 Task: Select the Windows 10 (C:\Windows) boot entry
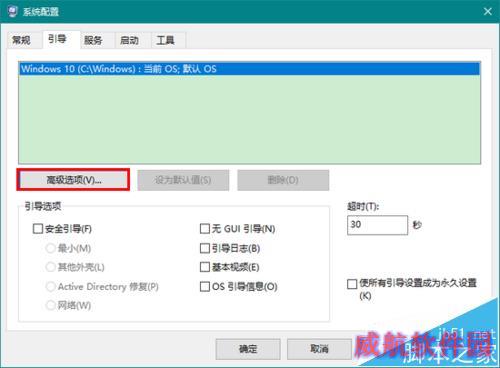tap(249, 69)
